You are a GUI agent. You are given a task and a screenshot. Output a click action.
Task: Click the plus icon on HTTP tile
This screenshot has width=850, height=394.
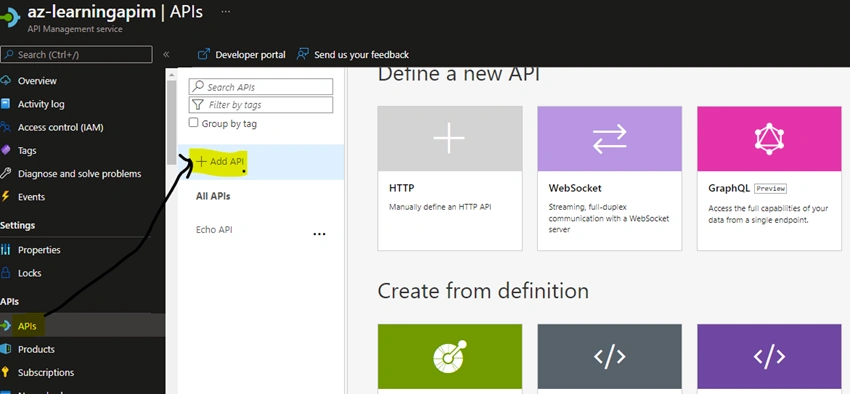pos(449,138)
